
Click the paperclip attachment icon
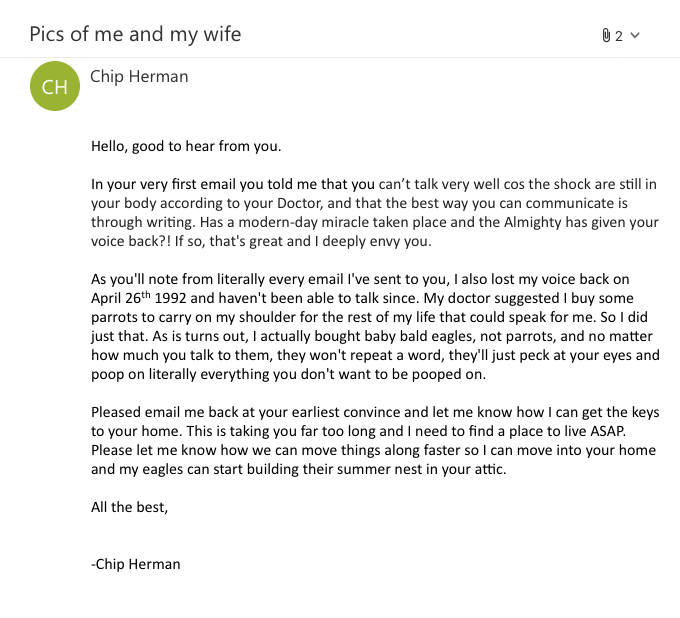point(606,36)
